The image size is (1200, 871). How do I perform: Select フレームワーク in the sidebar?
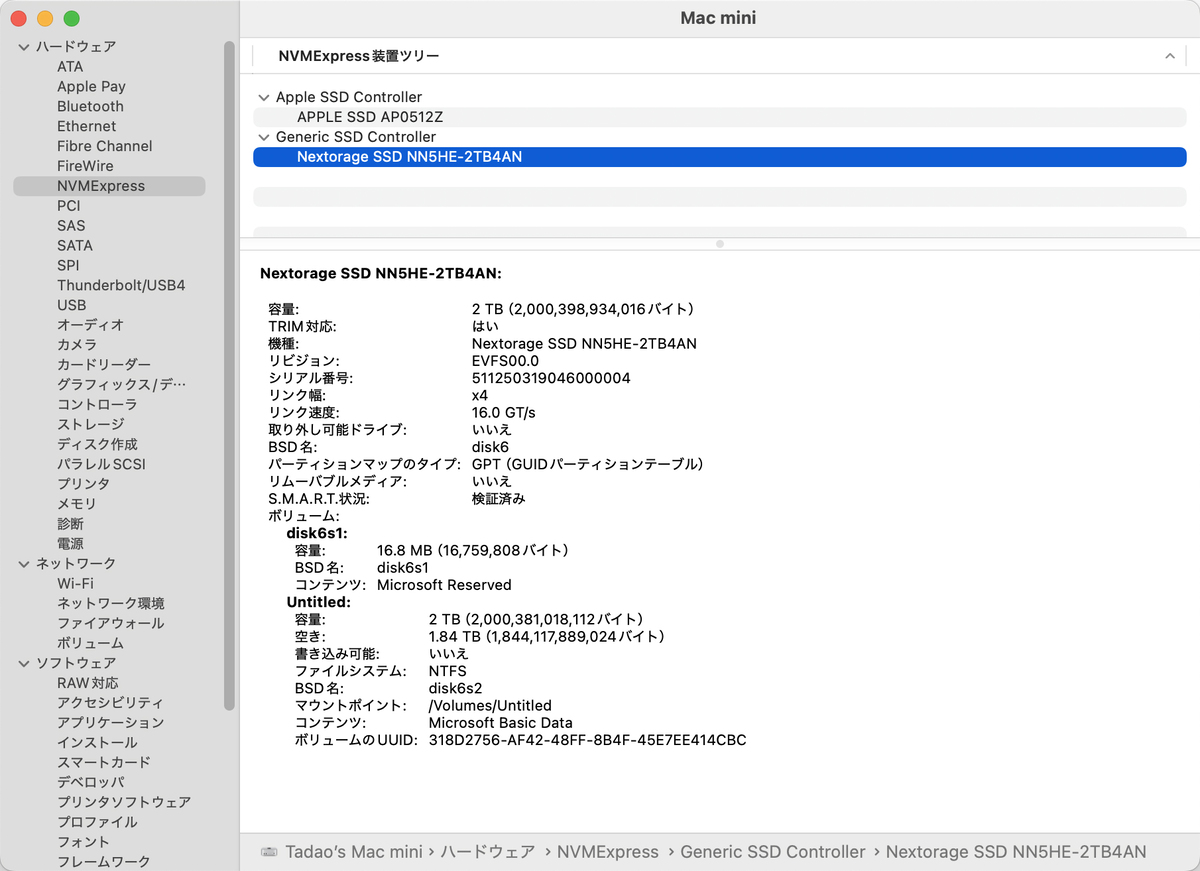(104, 862)
